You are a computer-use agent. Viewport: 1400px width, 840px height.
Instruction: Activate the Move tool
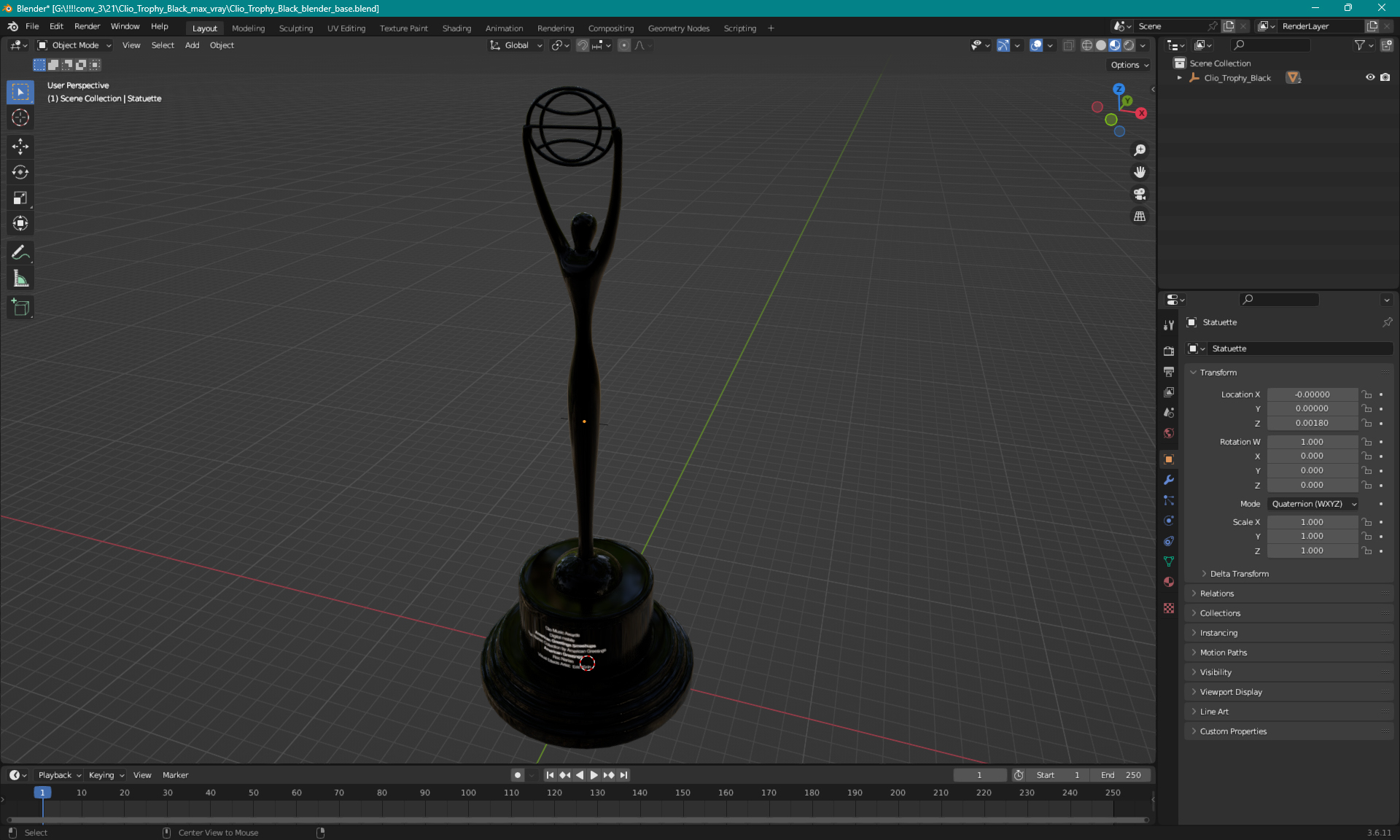tap(20, 147)
